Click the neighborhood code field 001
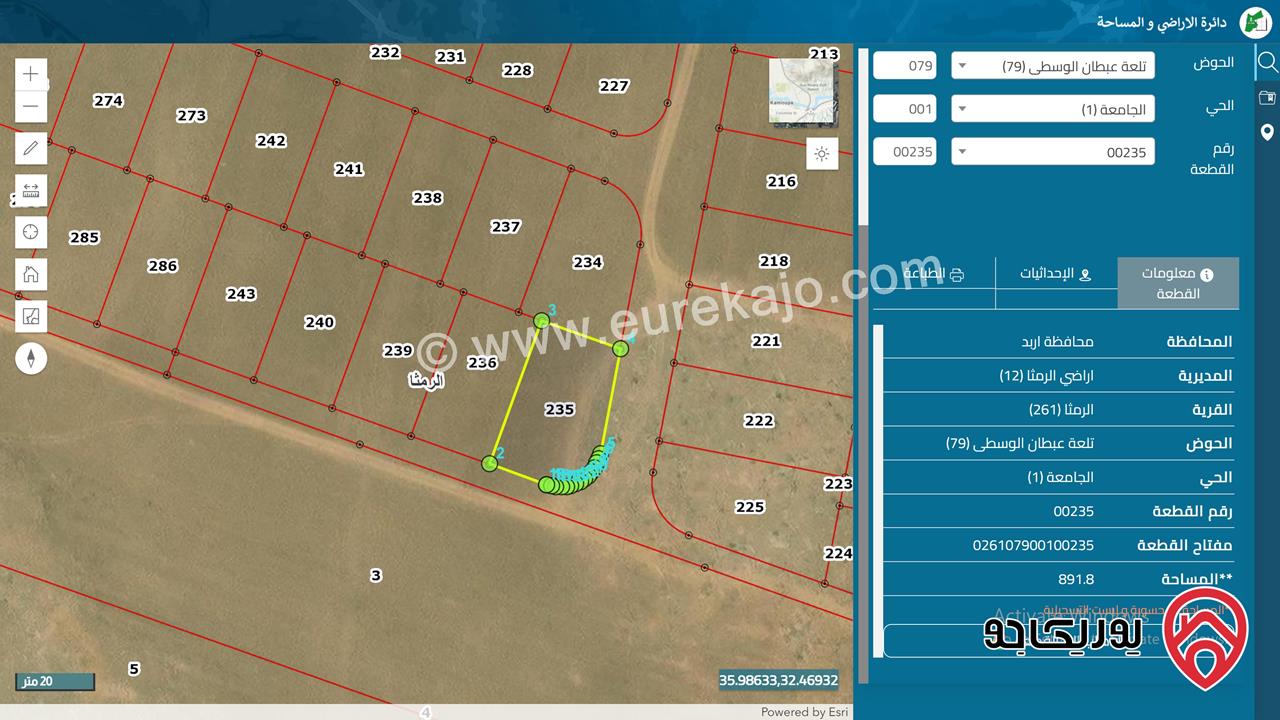1280x720 pixels. pyautogui.click(x=905, y=109)
